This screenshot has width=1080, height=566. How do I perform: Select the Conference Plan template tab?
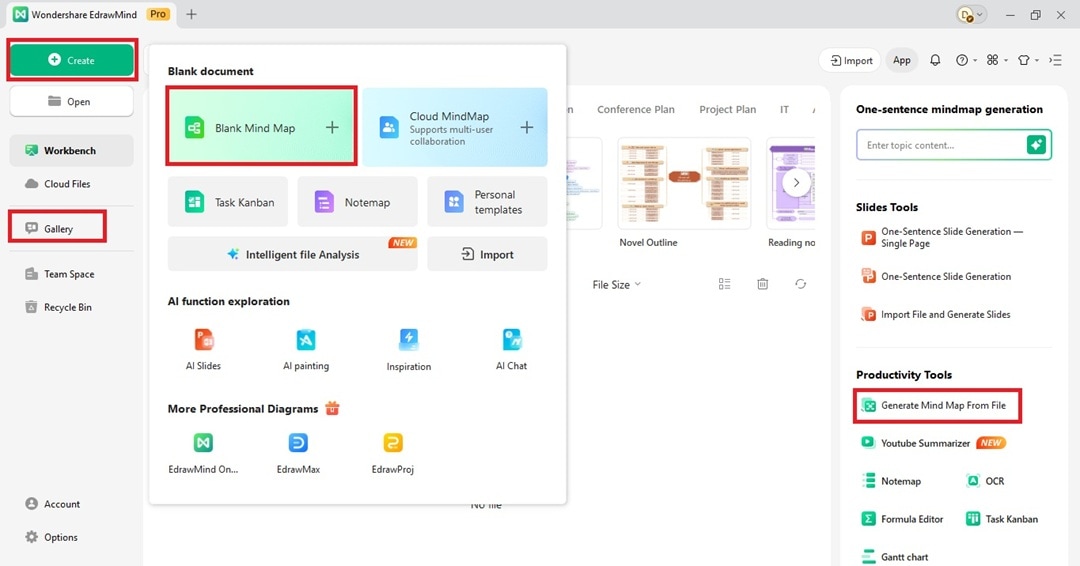(x=636, y=109)
